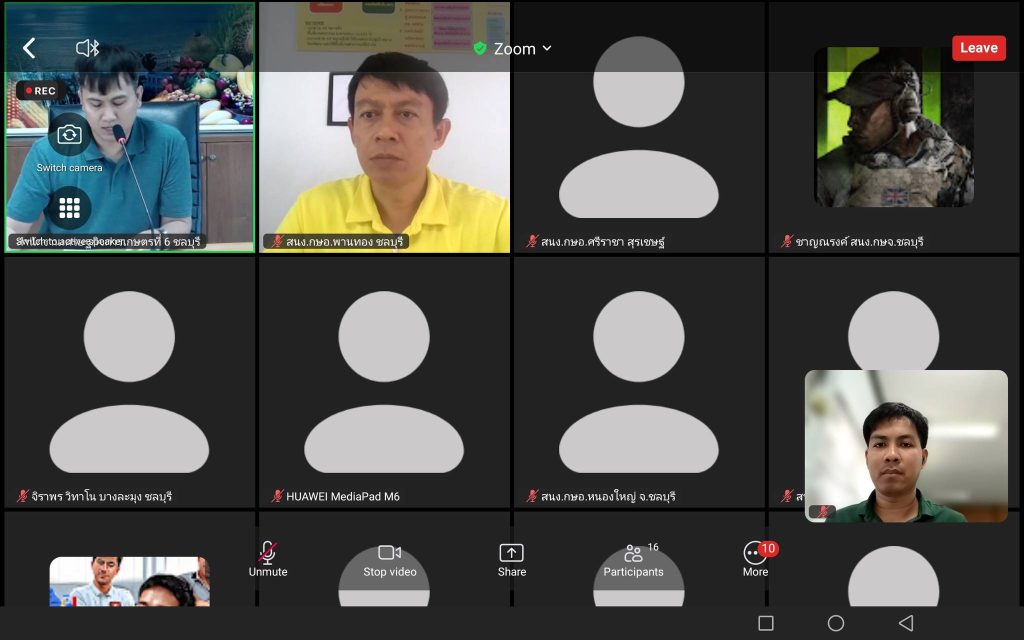
Task: Open the Participants list
Action: pos(633,559)
